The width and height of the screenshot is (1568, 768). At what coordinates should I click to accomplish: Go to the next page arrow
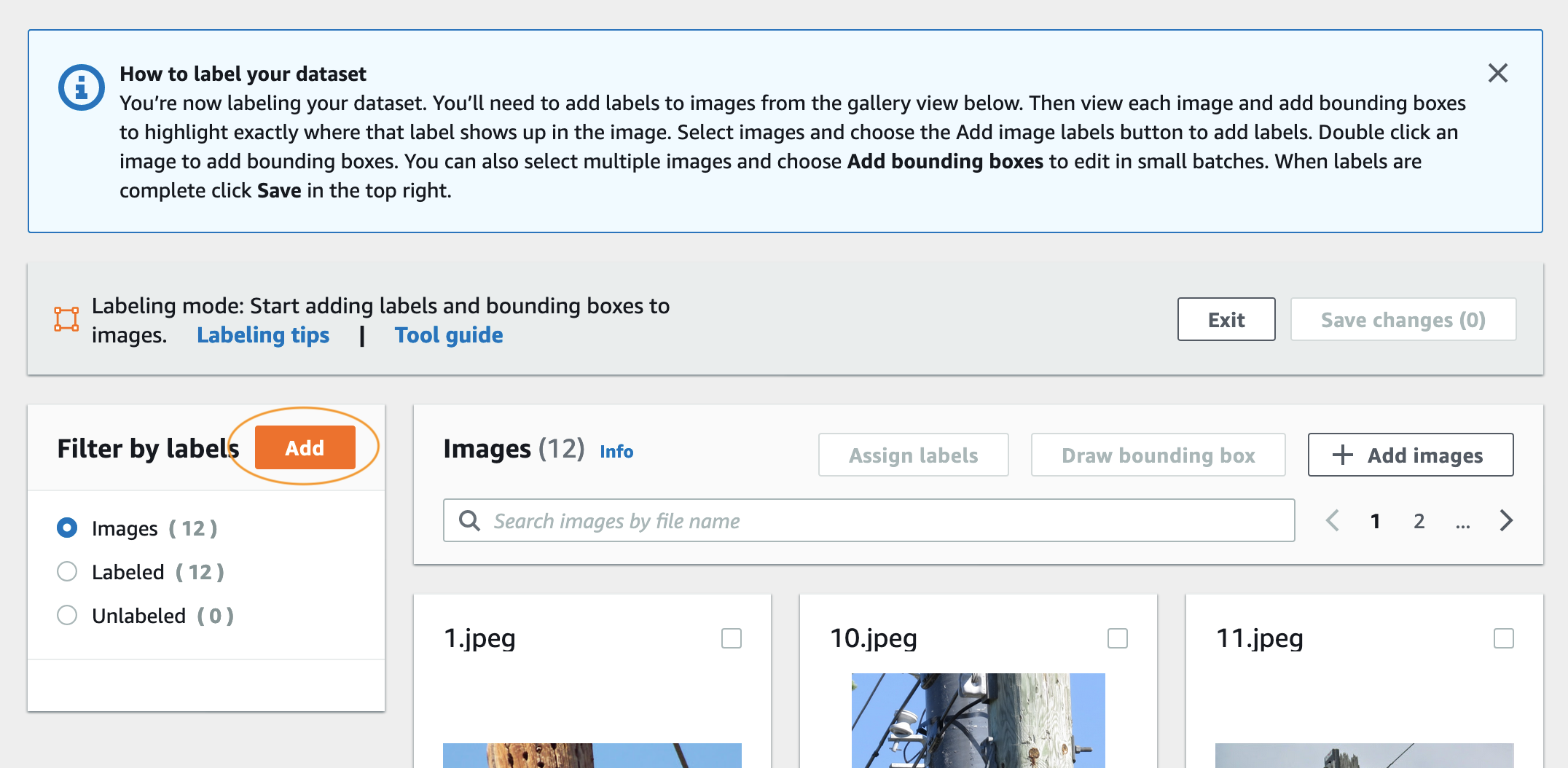[x=1507, y=520]
